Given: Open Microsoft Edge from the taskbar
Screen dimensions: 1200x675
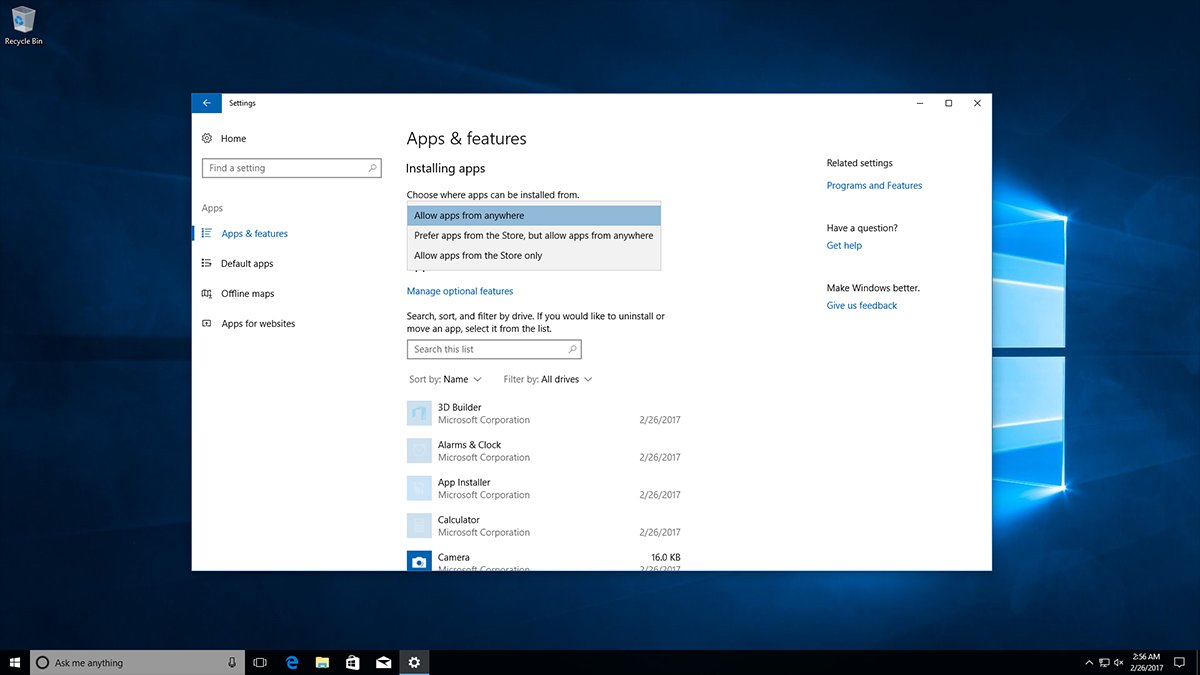Looking at the screenshot, I should coord(292,662).
